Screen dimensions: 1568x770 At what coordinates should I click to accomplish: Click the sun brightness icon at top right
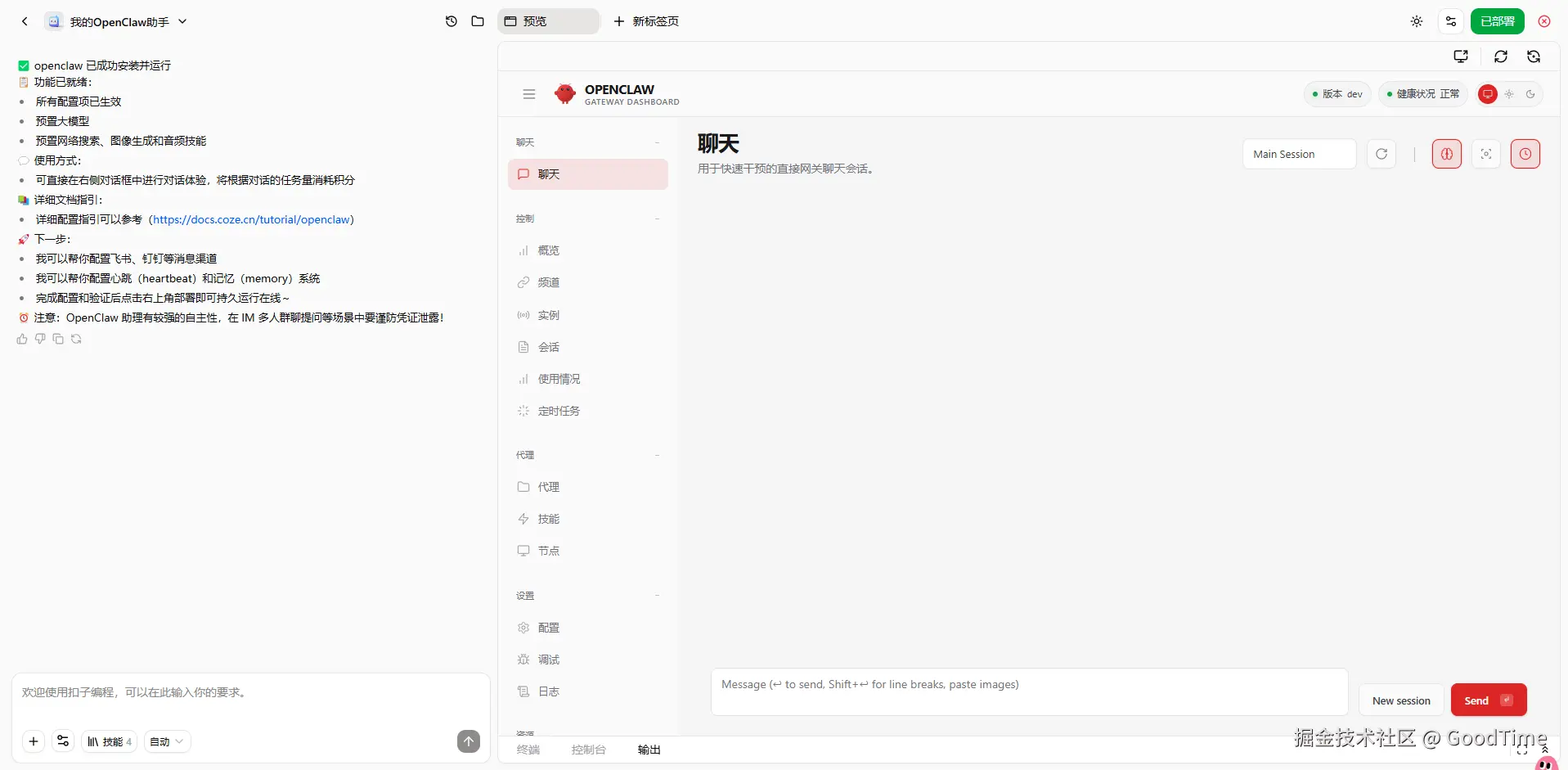click(1417, 21)
